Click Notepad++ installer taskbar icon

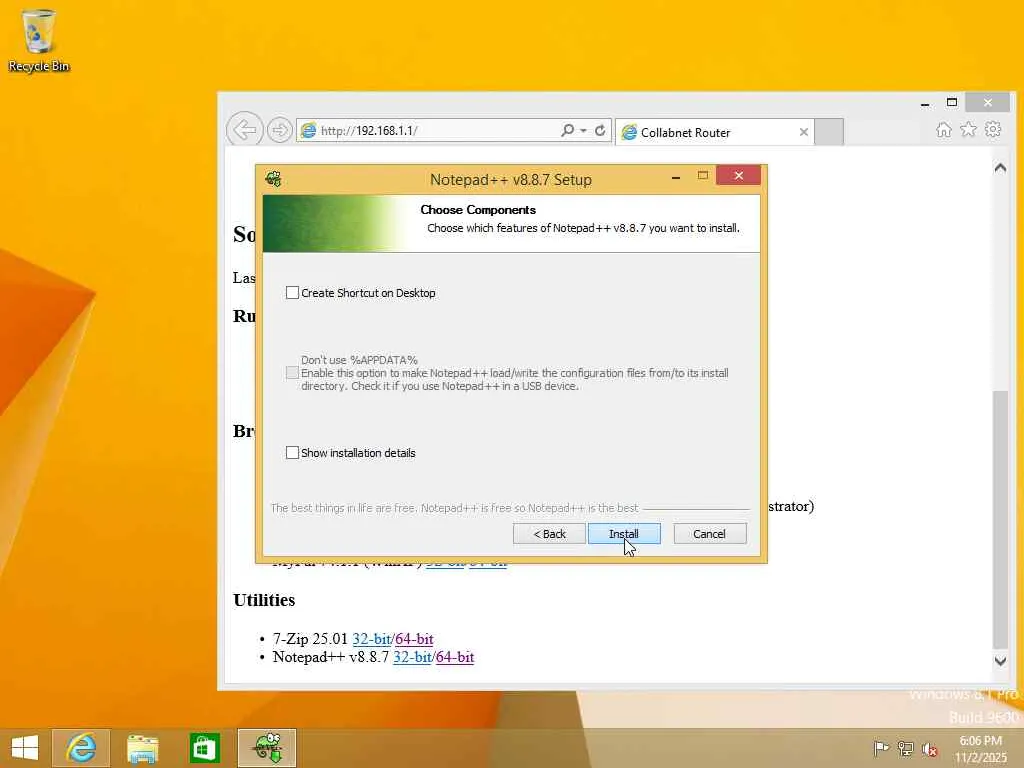(x=267, y=748)
